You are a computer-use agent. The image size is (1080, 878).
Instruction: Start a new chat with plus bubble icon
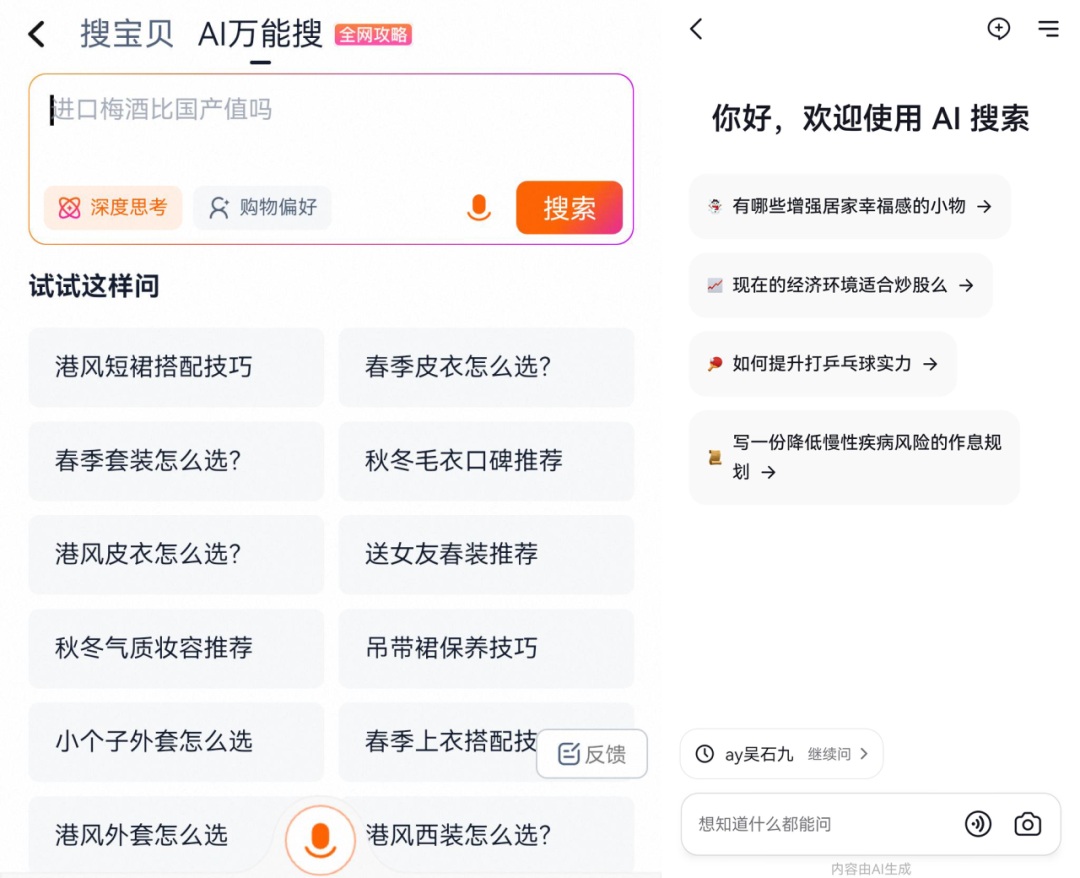pyautogui.click(x=998, y=29)
